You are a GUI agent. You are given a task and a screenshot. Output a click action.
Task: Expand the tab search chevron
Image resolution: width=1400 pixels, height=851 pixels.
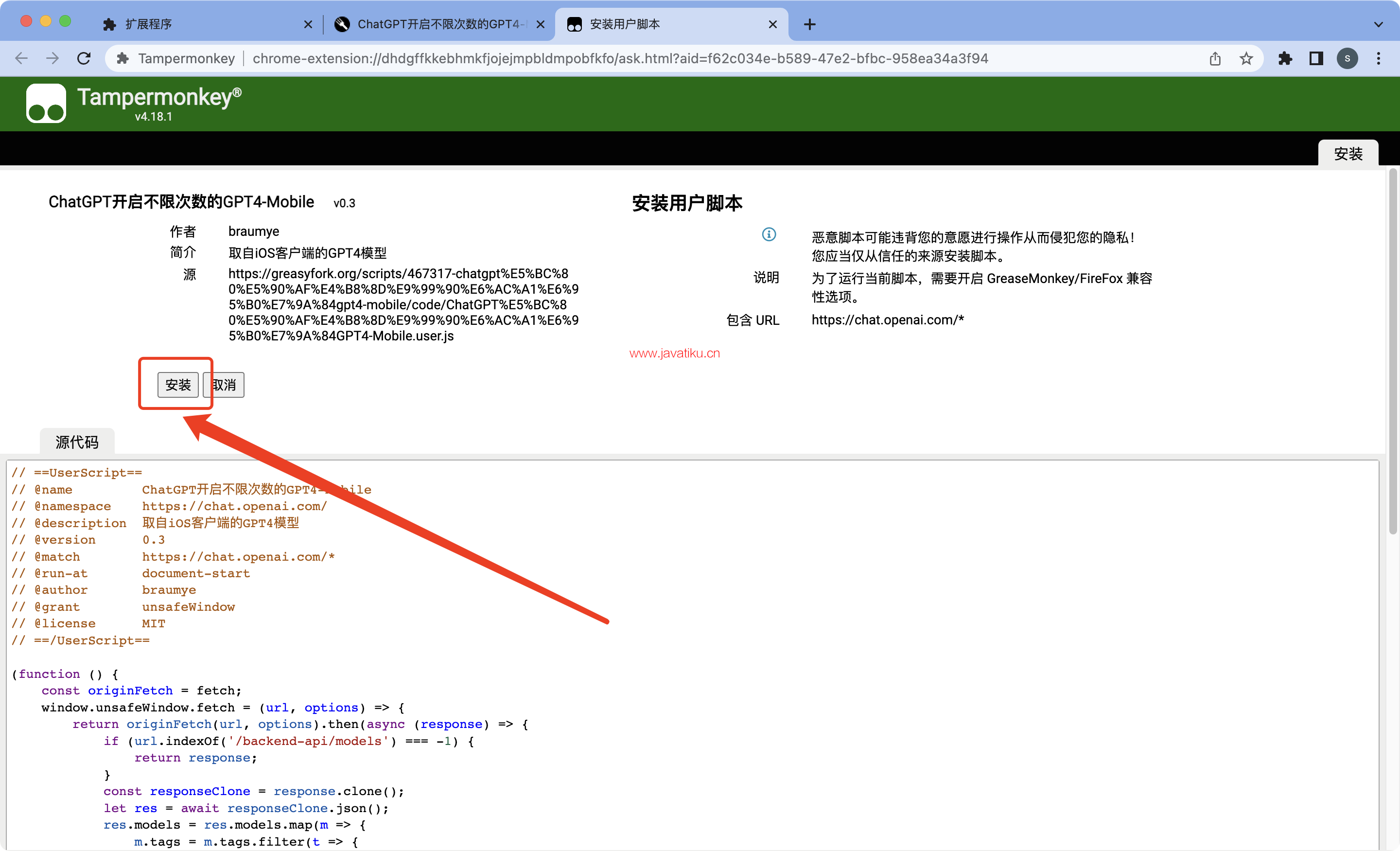[1379, 24]
